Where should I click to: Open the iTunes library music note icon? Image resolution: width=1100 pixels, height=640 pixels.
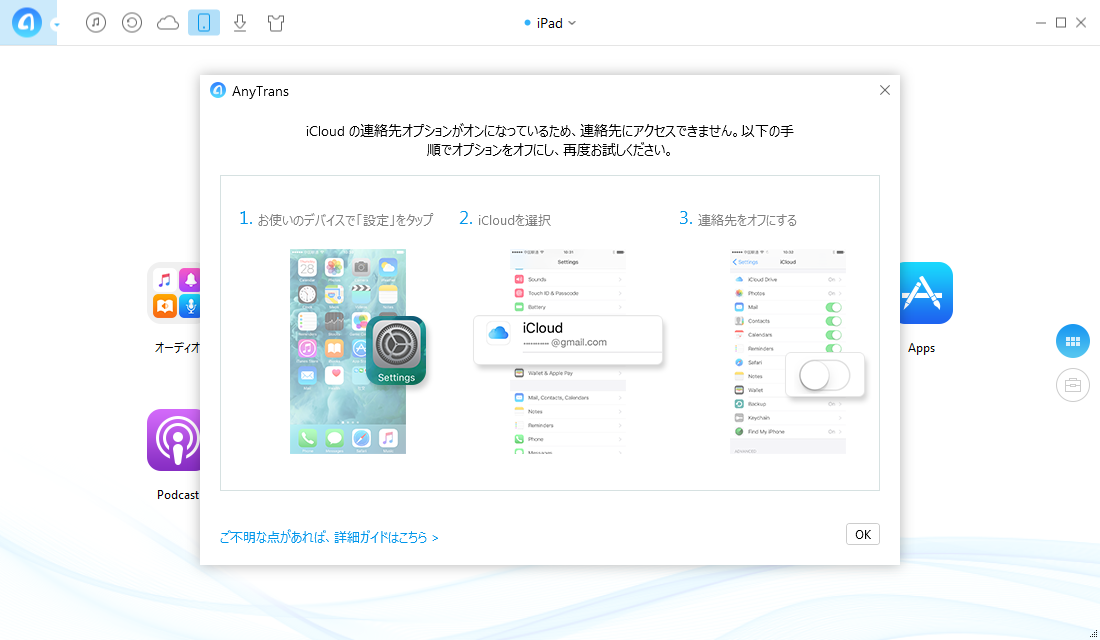[x=96, y=22]
